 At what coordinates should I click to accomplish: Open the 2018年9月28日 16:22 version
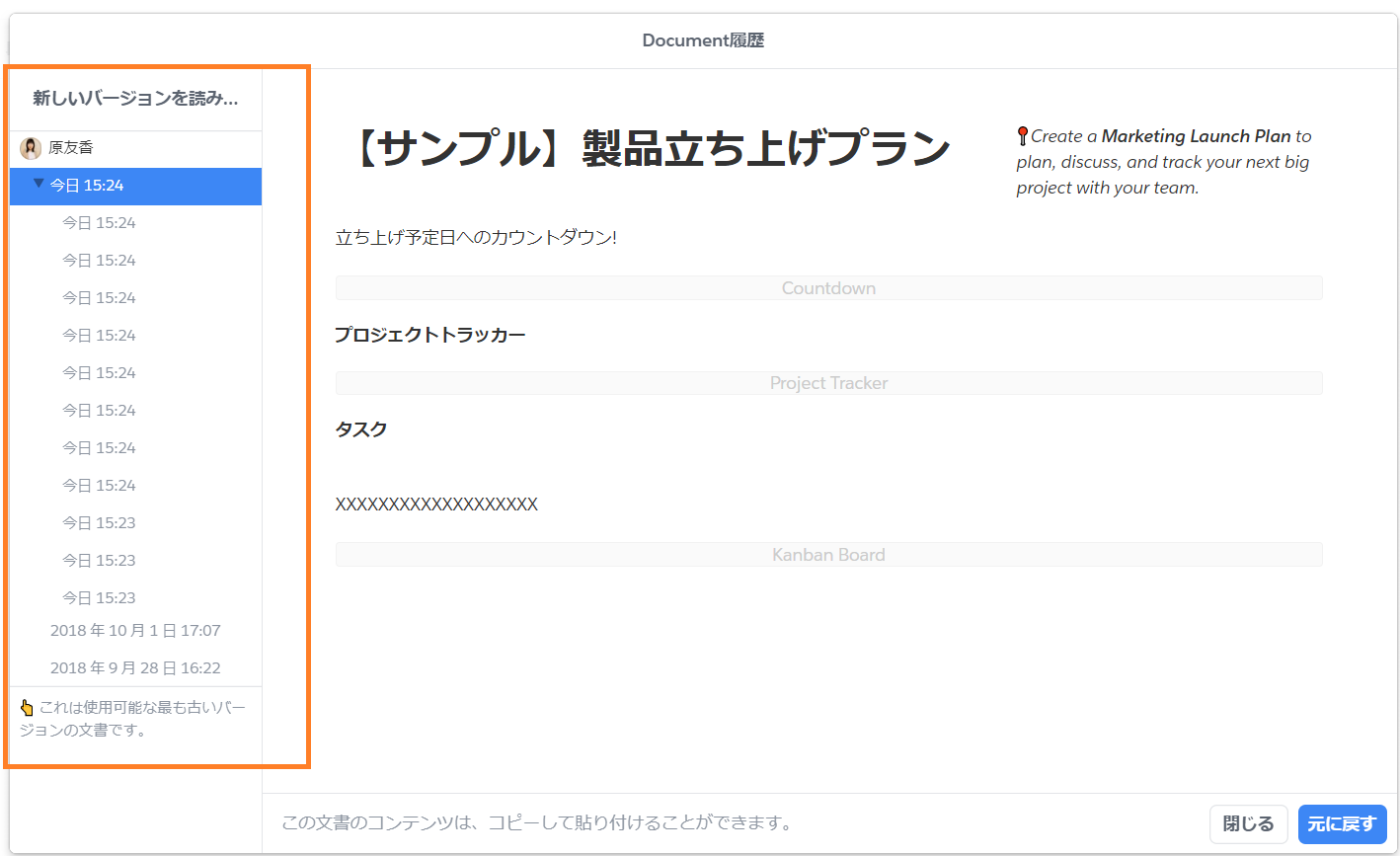(x=135, y=668)
